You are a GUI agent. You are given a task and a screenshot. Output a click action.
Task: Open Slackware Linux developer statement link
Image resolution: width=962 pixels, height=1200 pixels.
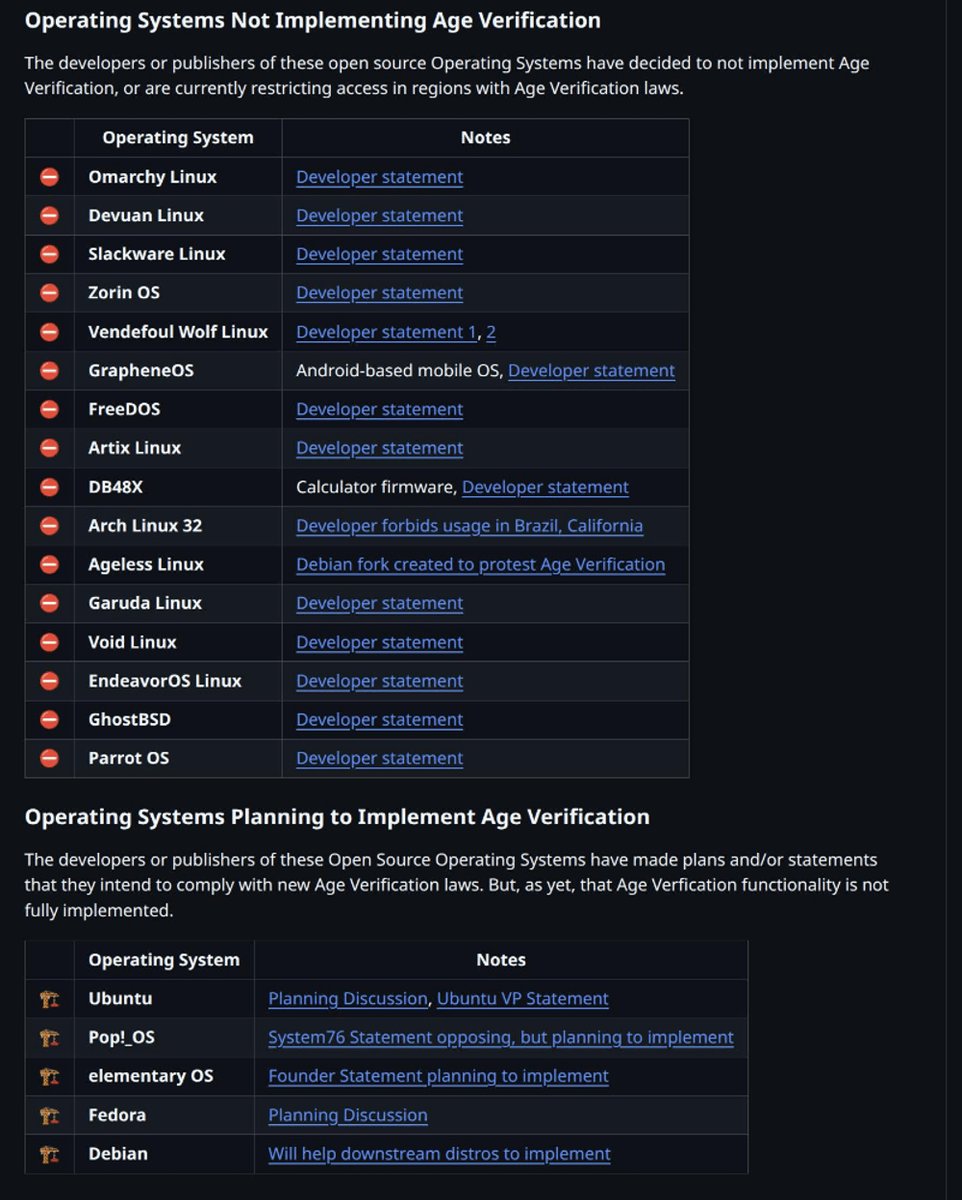click(x=379, y=254)
